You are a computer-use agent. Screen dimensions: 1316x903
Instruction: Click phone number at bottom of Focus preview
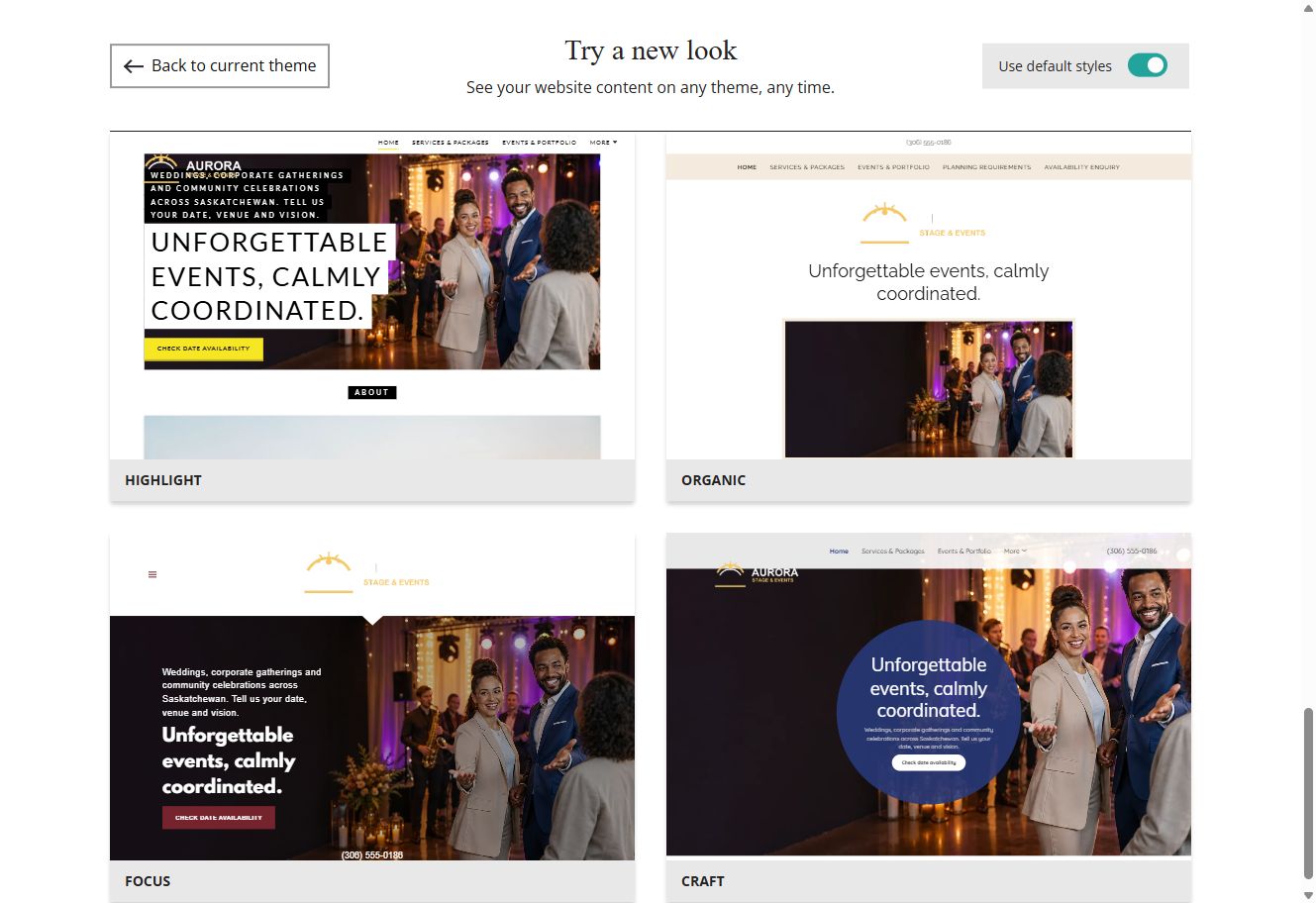coord(372,854)
